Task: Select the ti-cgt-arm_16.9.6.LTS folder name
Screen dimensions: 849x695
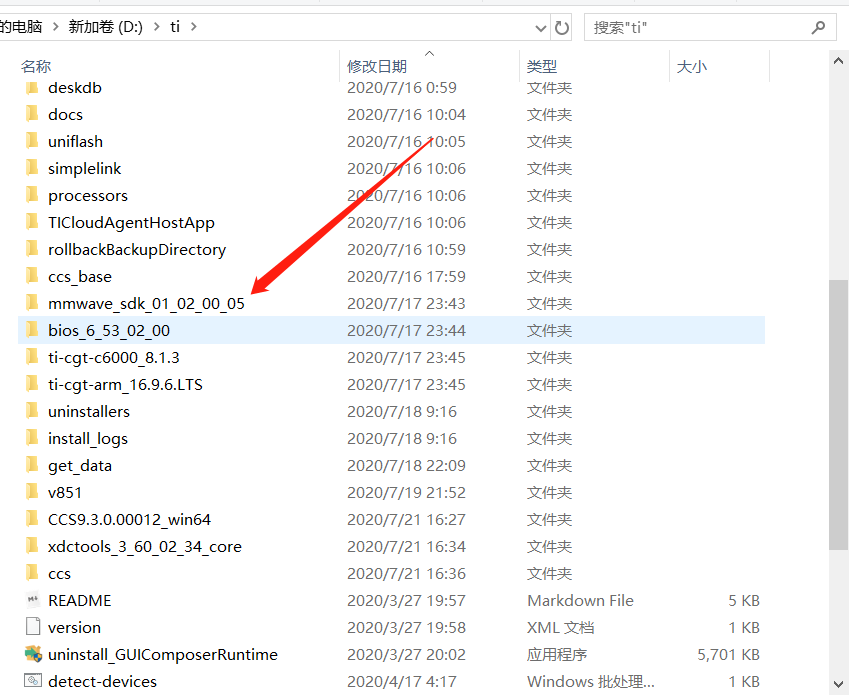Action: 125,385
